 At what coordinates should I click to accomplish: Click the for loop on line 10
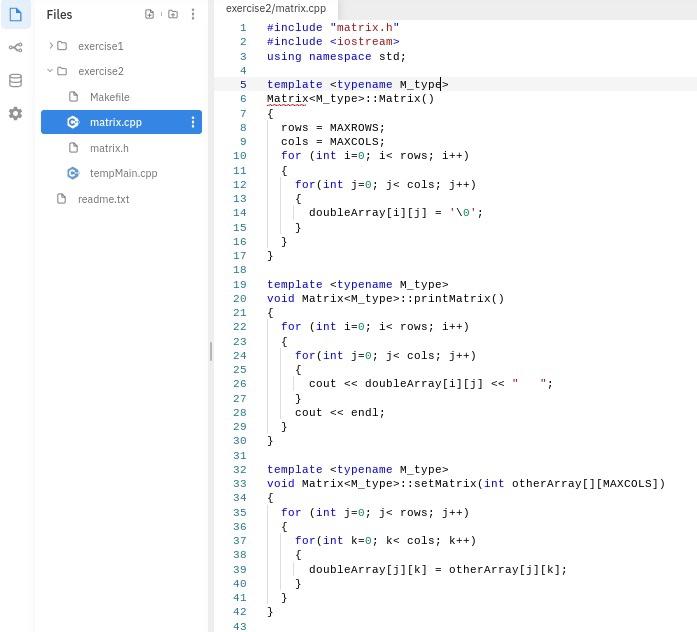coord(375,156)
